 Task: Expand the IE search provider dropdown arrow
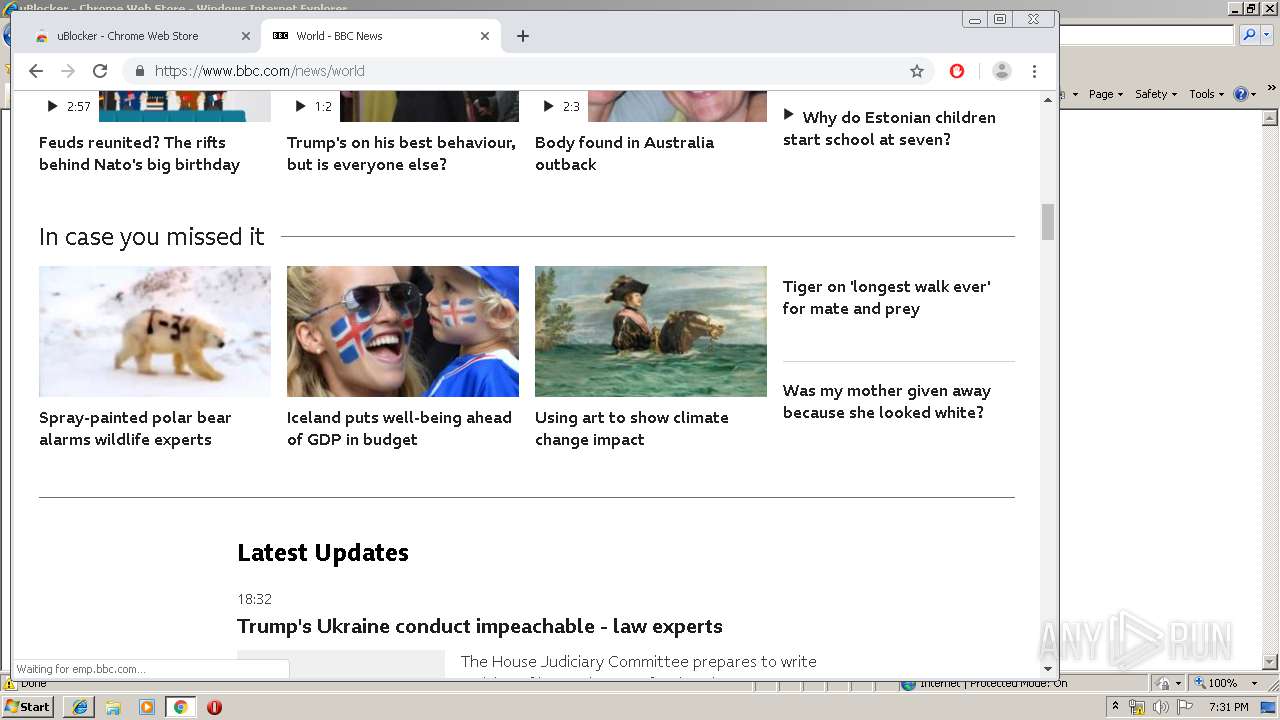pyautogui.click(x=1265, y=35)
